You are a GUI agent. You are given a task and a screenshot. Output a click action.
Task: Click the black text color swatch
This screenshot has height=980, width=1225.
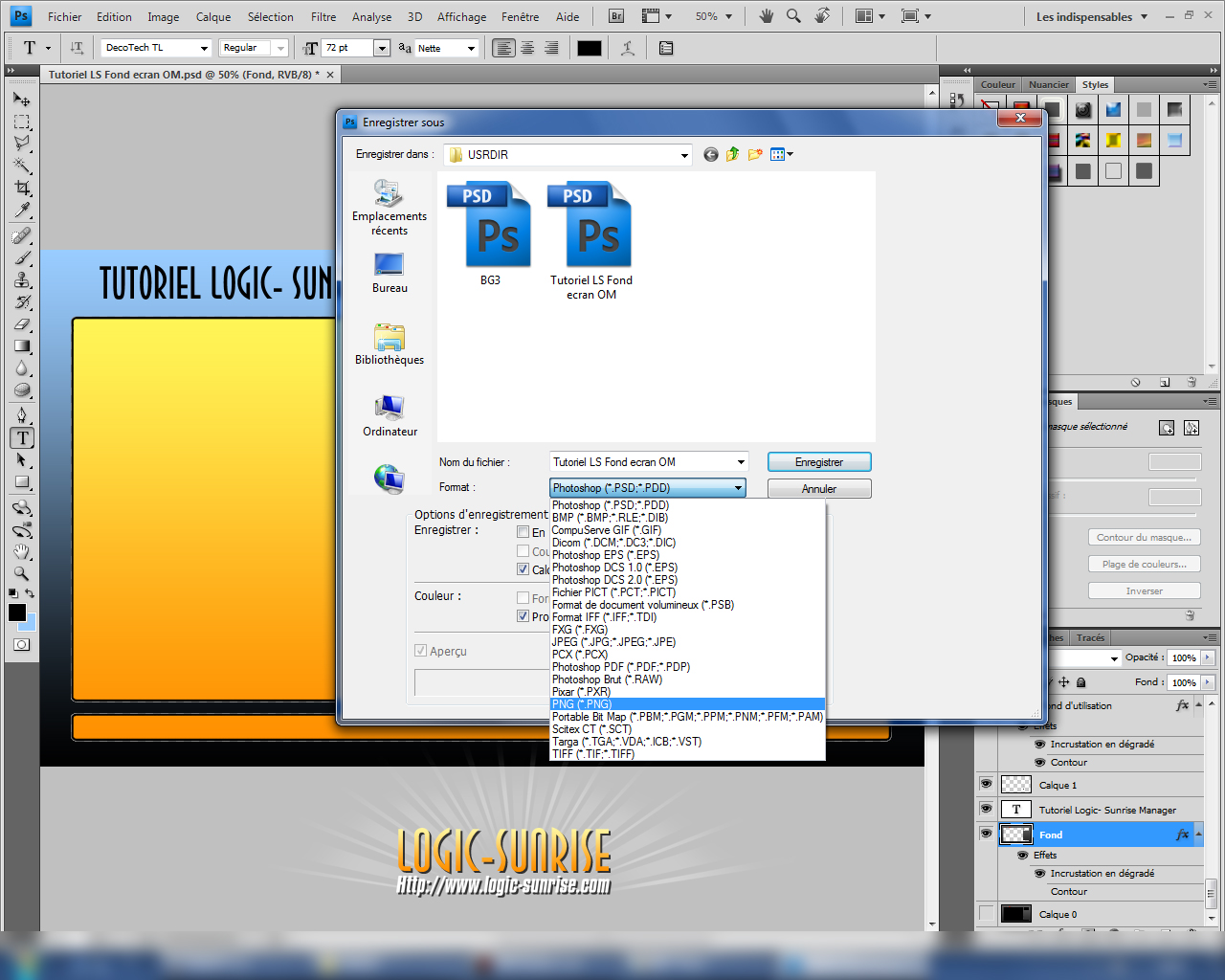click(x=590, y=48)
